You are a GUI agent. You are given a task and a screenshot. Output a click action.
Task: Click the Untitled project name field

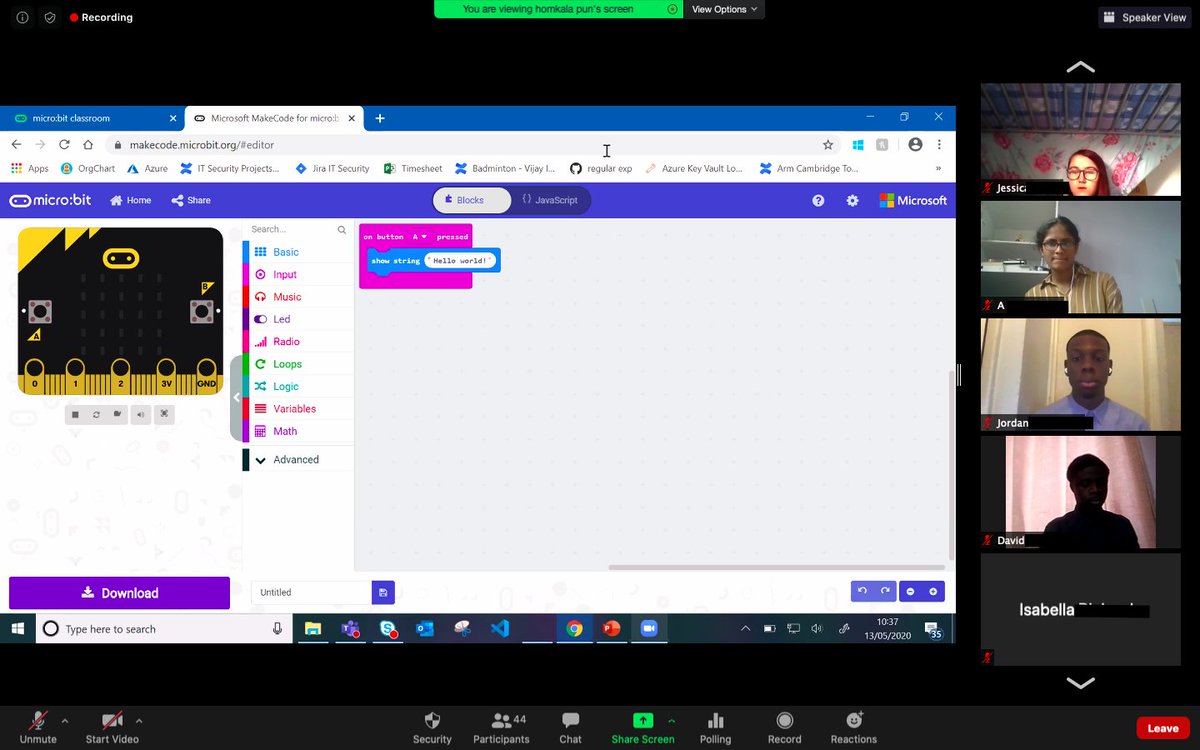point(311,592)
